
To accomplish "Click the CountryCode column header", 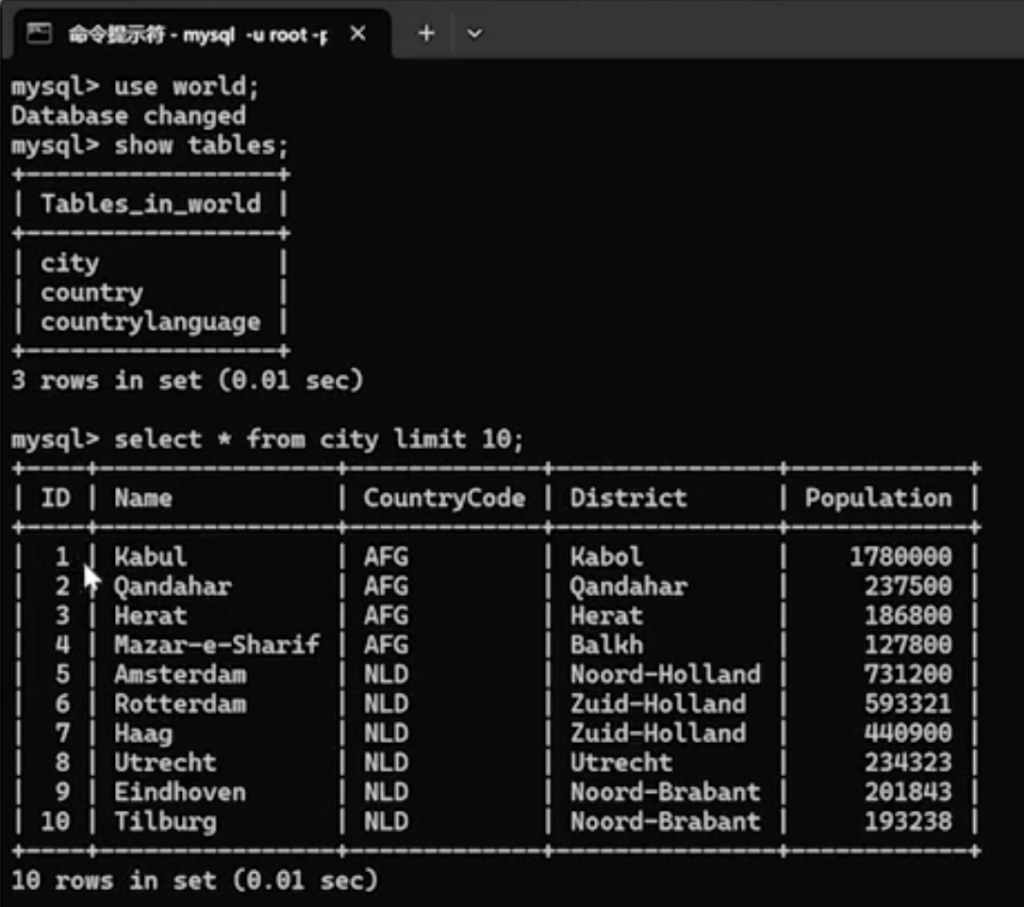I will tap(444, 498).
